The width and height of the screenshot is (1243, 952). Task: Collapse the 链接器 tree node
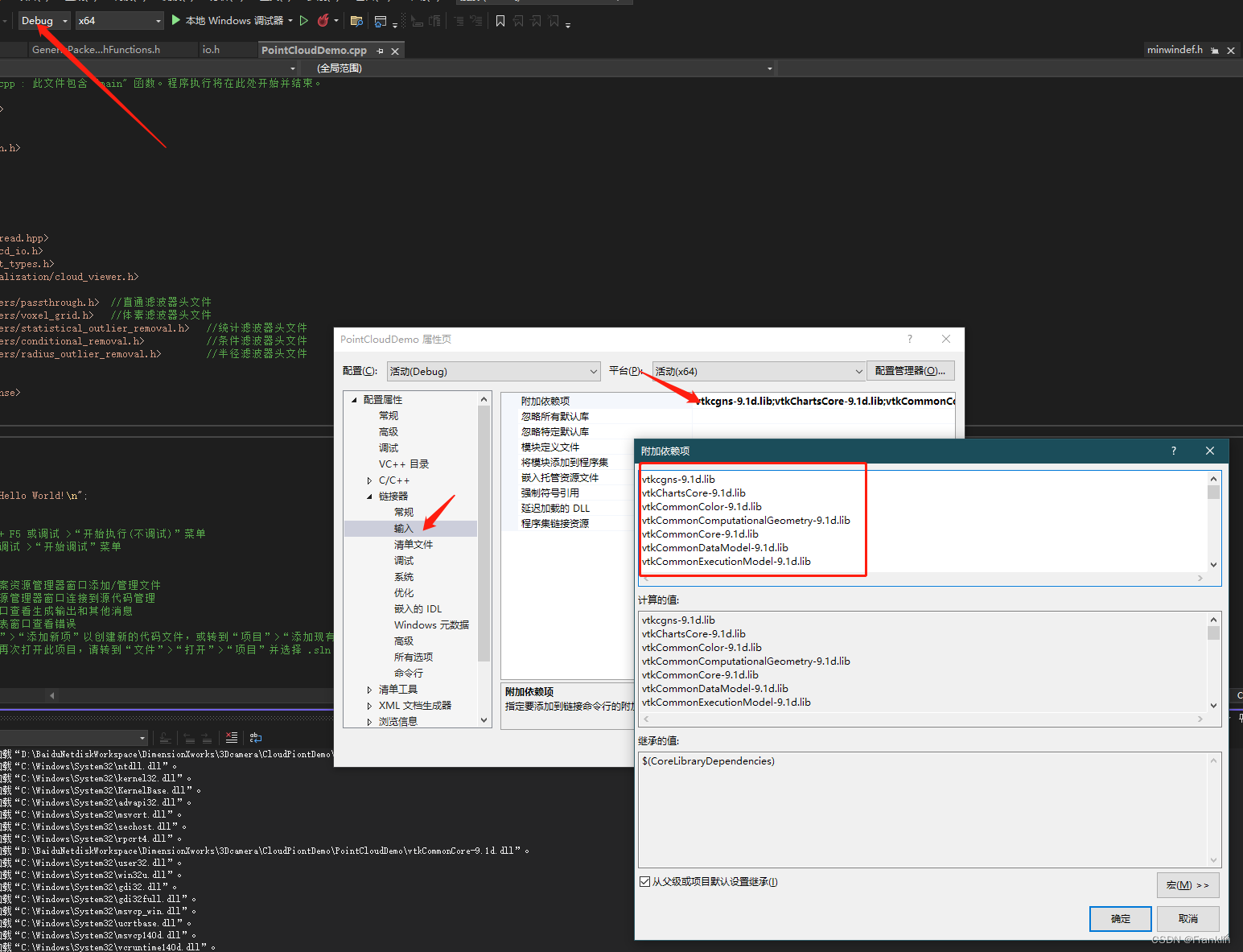coord(369,497)
